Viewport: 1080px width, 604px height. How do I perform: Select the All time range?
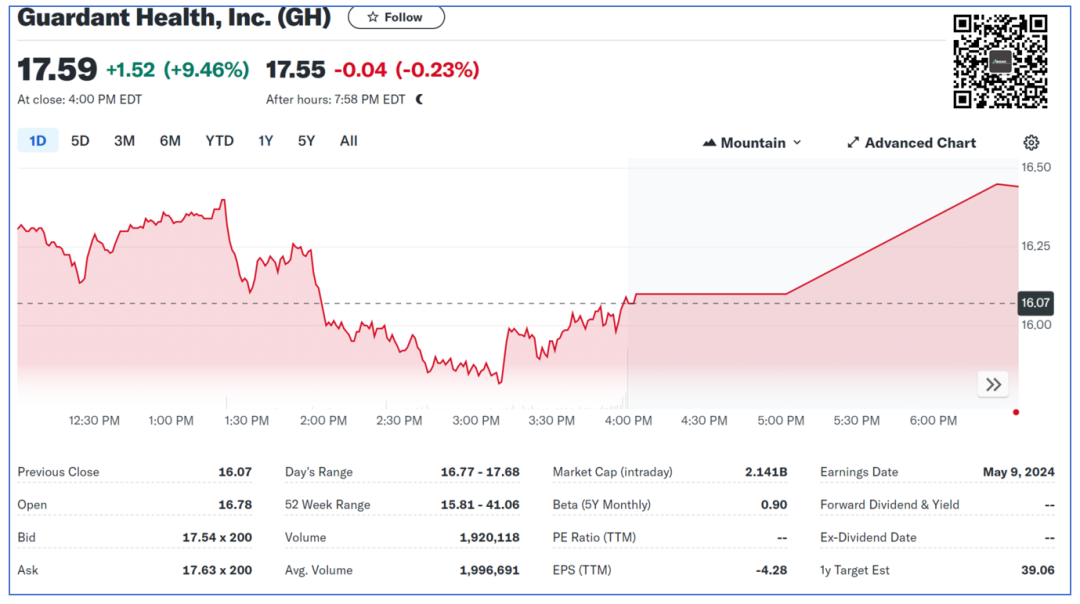[348, 141]
